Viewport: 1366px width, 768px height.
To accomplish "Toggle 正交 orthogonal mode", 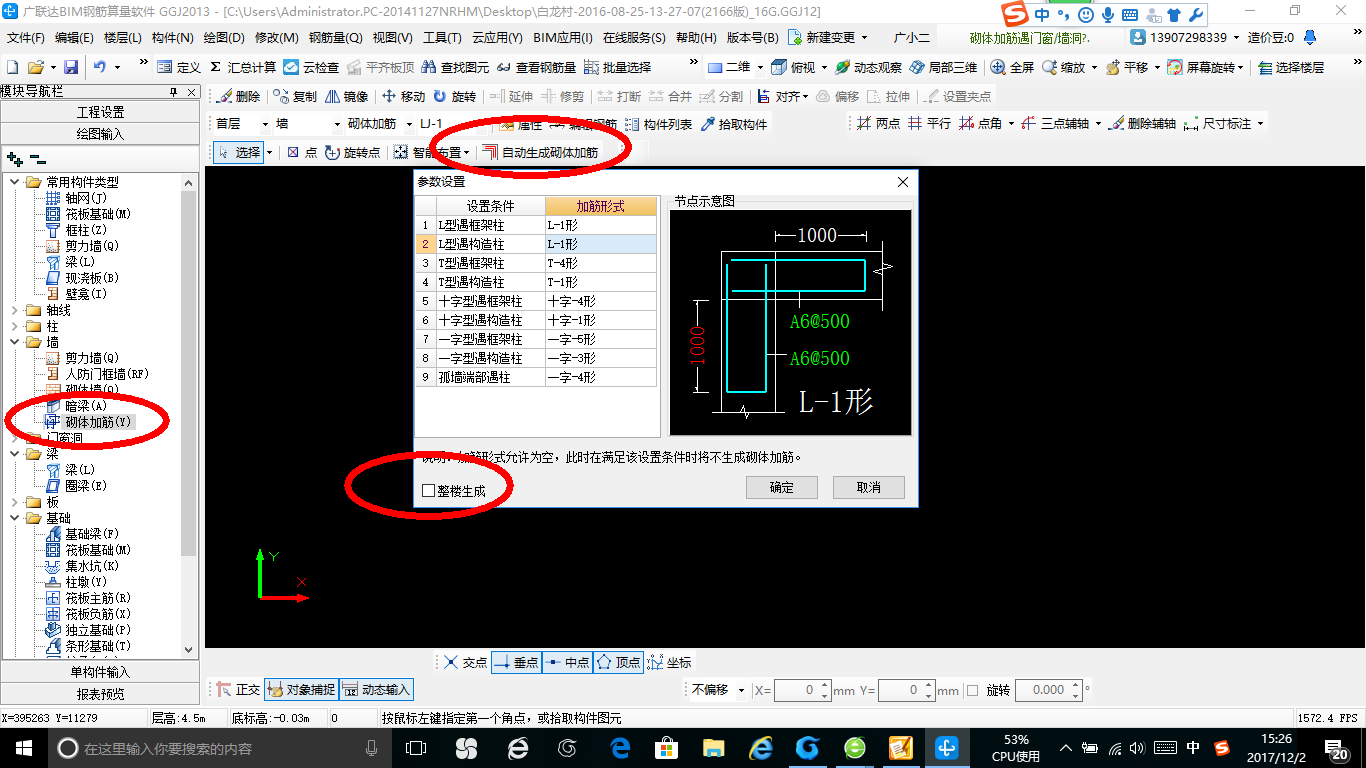I will pyautogui.click(x=239, y=690).
